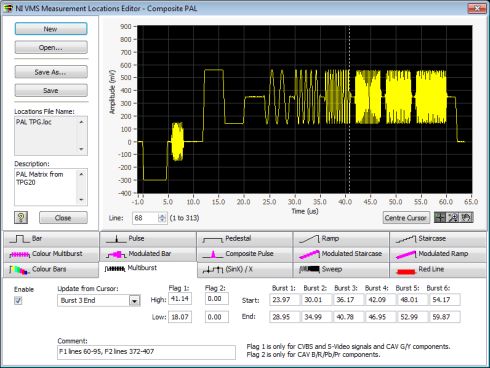Screen dimensions: 490x368
Task: Open the Red Line tab
Action: click(438, 269)
